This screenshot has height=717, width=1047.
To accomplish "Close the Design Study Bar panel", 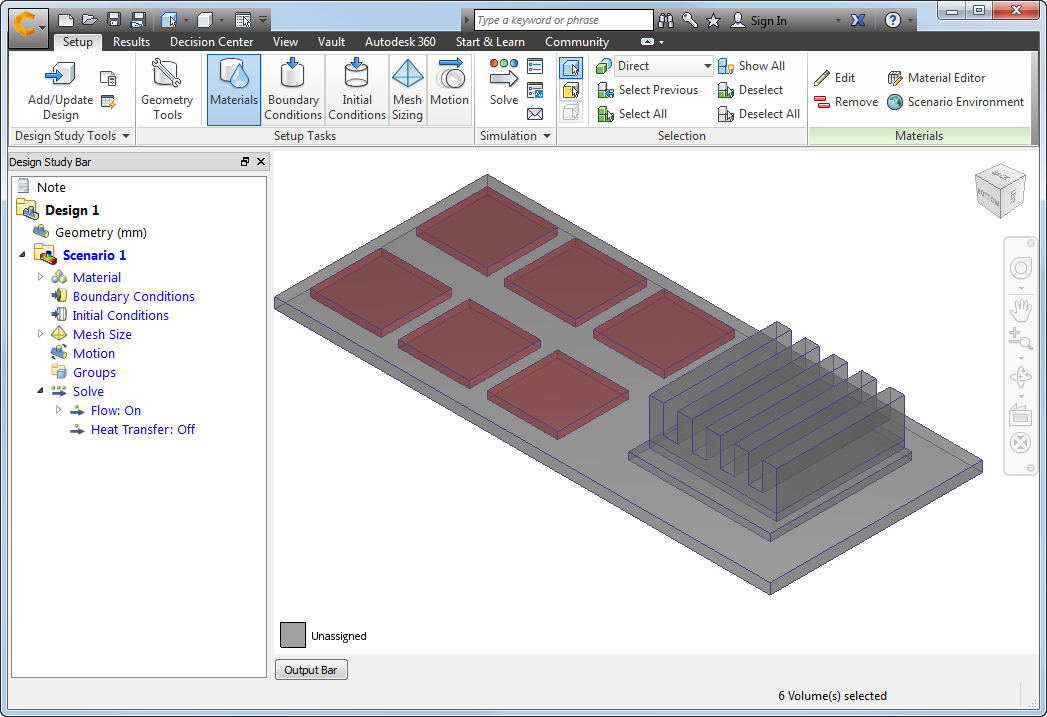I will click(261, 162).
